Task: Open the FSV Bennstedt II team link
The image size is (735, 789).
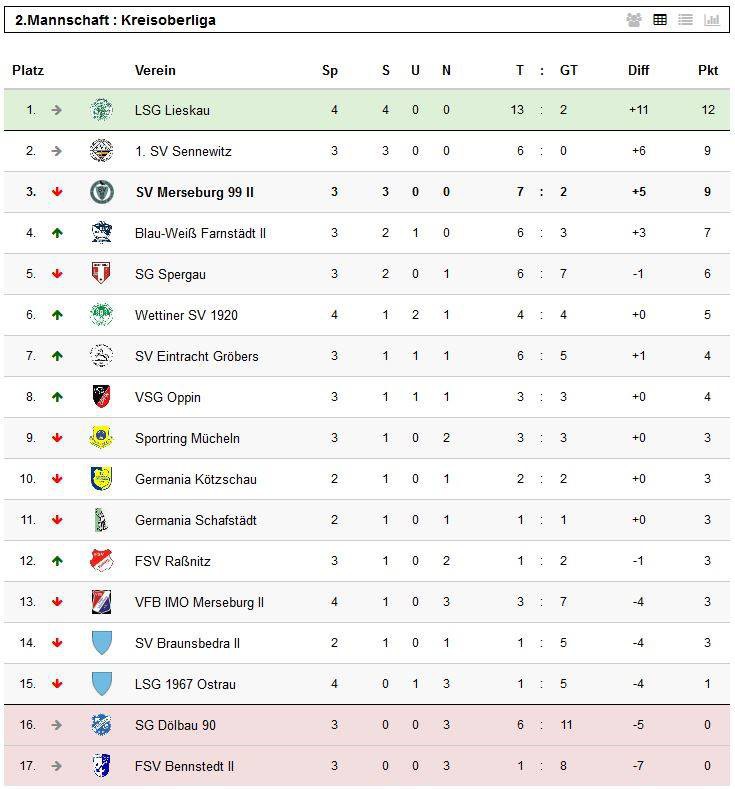Action: click(x=184, y=766)
